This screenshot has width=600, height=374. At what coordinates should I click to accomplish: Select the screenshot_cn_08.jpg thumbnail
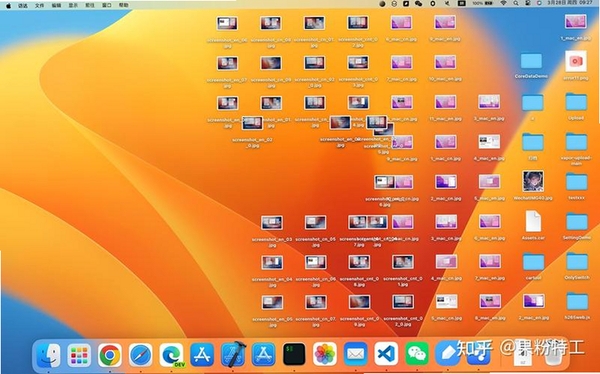[x=271, y=23]
